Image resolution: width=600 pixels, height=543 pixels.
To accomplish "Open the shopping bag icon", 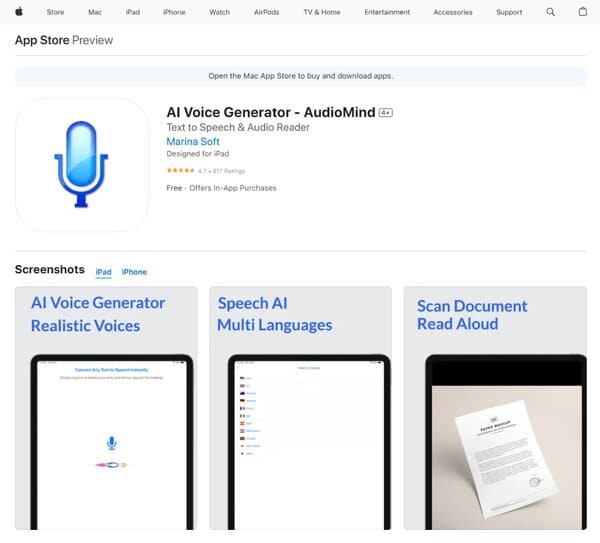I will pyautogui.click(x=582, y=12).
